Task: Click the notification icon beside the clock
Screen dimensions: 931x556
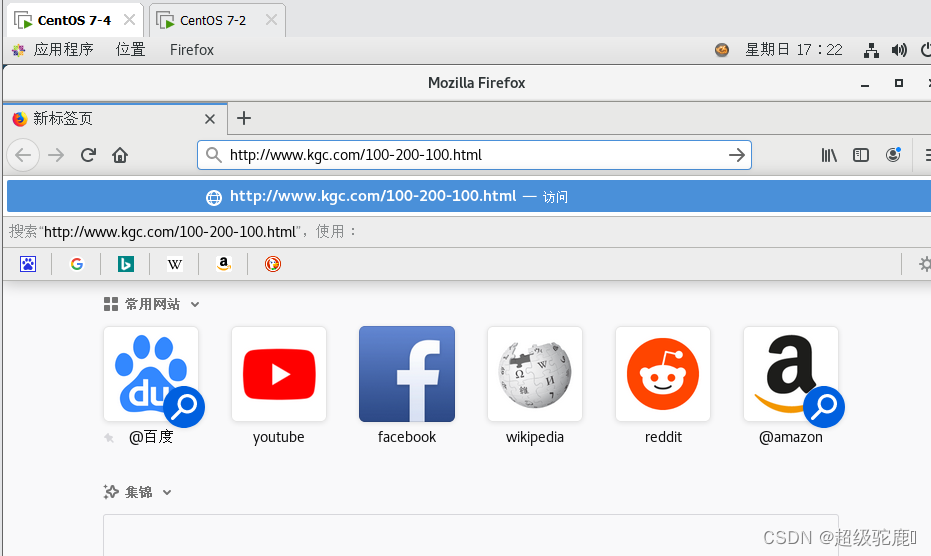Action: point(722,50)
